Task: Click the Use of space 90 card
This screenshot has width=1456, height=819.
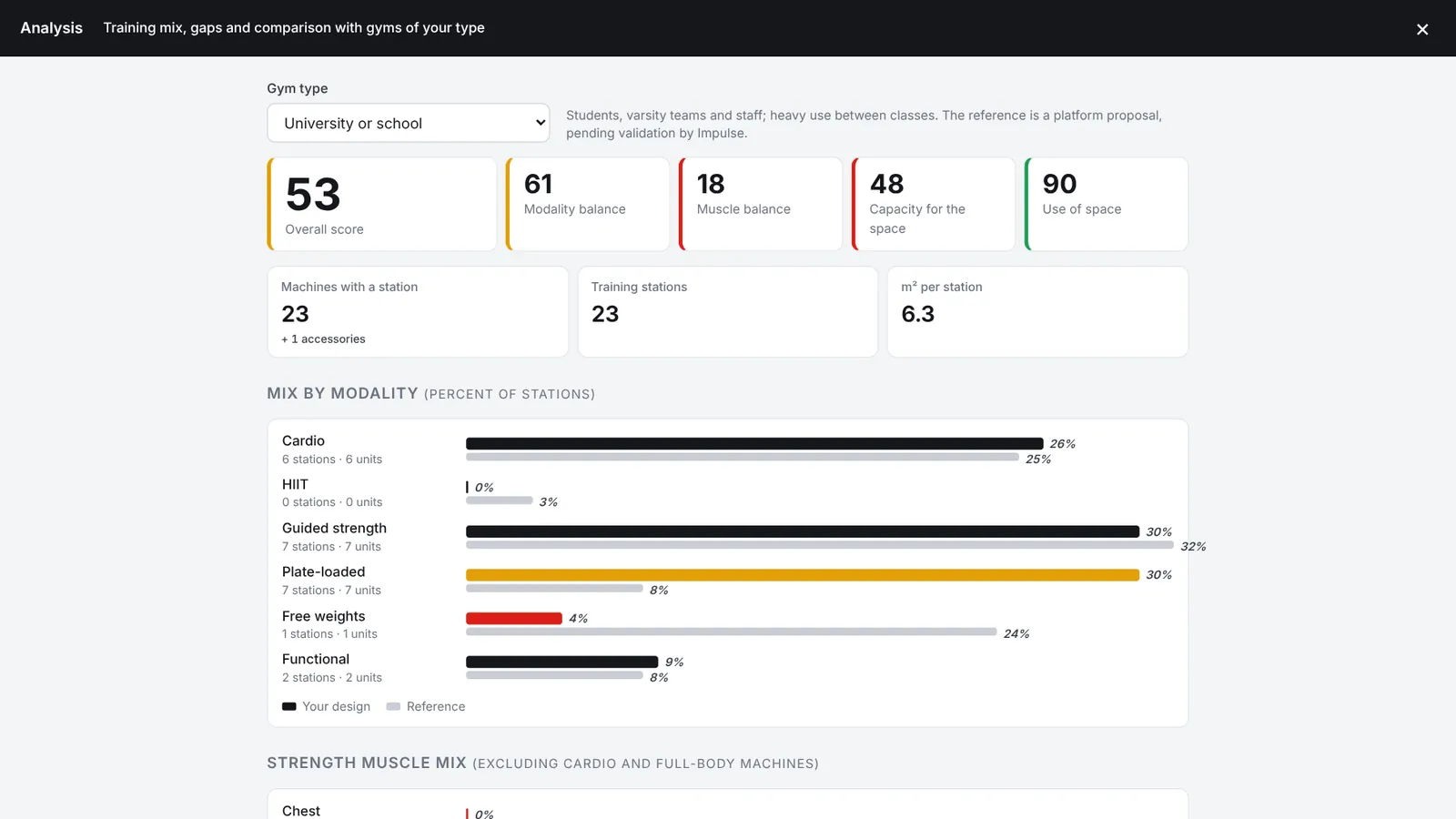Action: point(1107,204)
